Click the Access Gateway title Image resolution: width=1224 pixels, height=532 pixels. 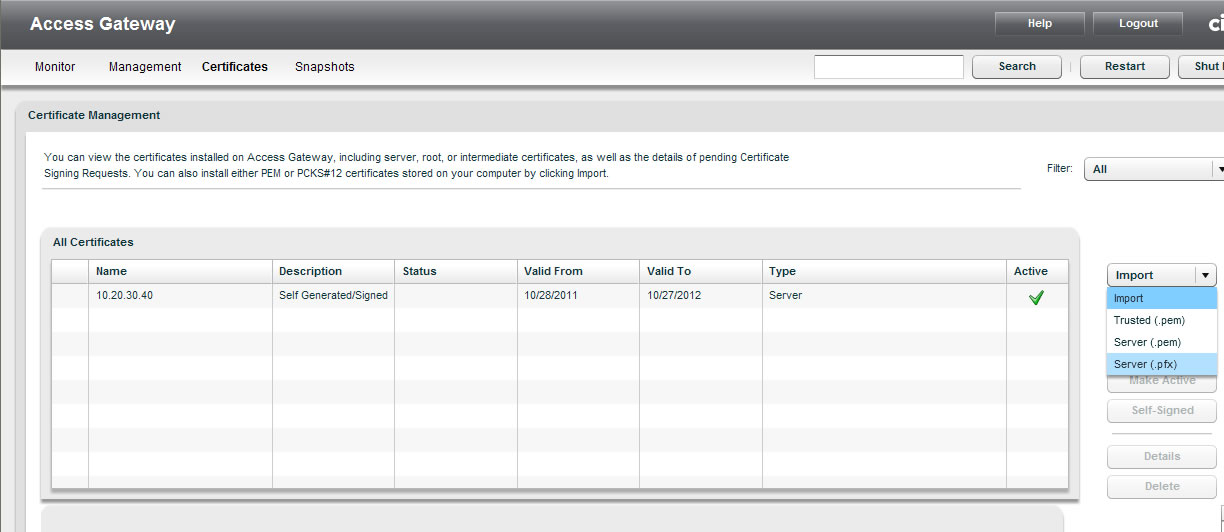[102, 24]
